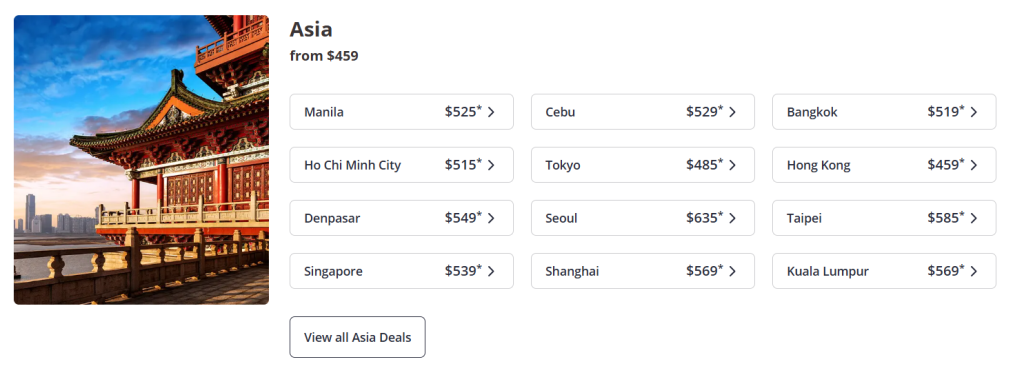Click the Asia section heading
This screenshot has width=1024, height=366.
coord(311,29)
